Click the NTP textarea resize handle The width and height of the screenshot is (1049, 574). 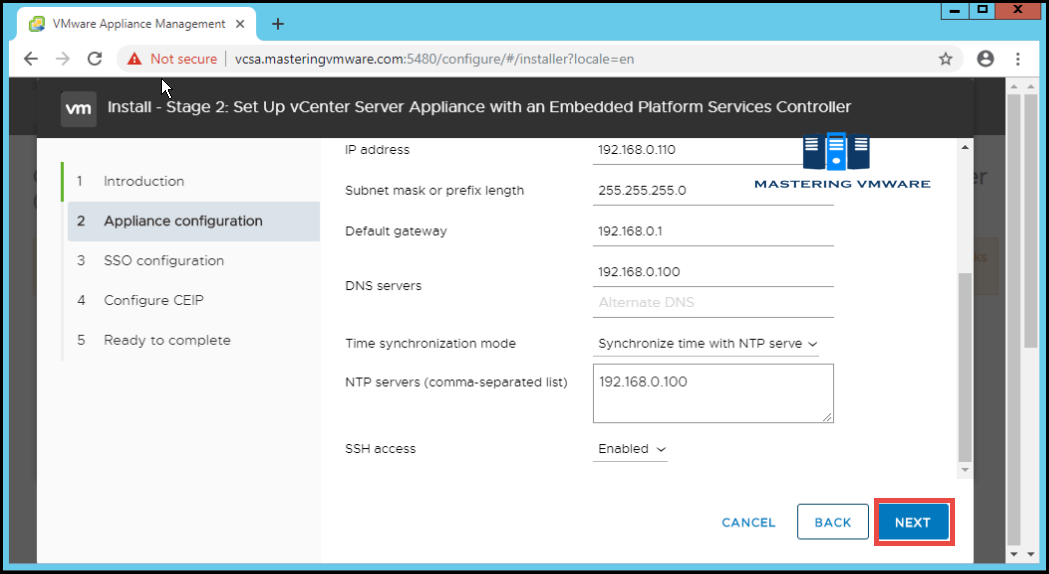click(828, 417)
